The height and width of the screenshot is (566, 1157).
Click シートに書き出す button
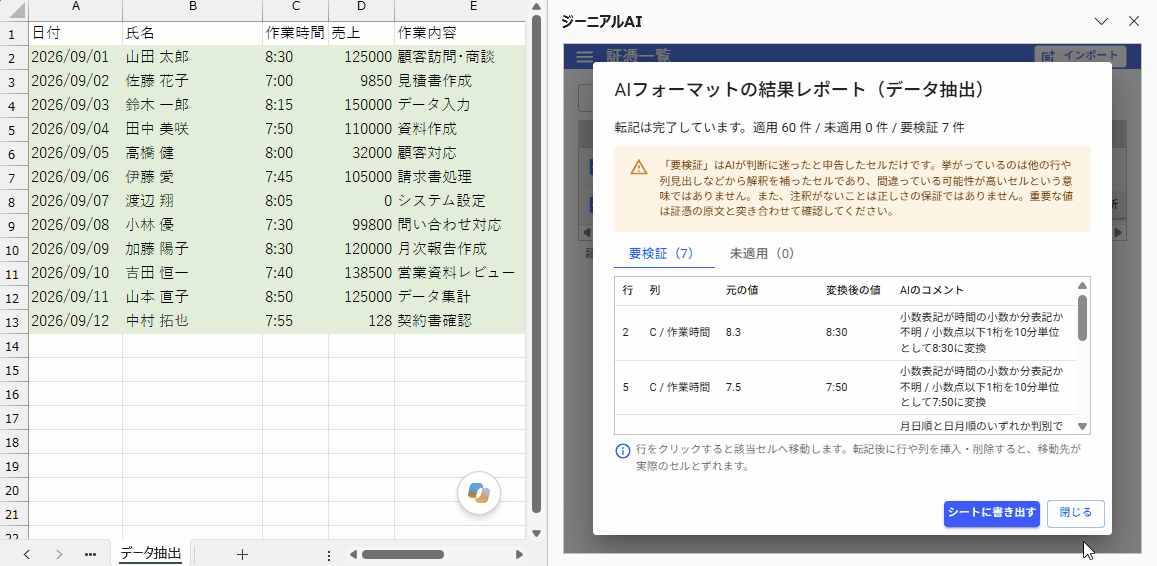992,514
